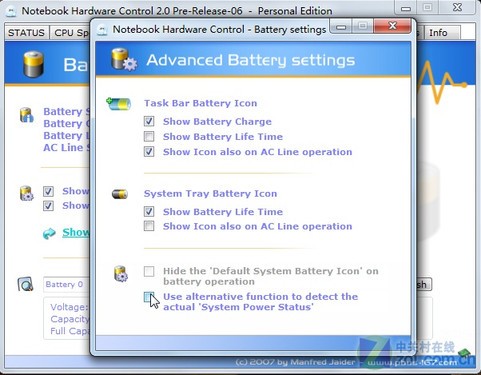Close the Battery settings dialog

pos(393,26)
